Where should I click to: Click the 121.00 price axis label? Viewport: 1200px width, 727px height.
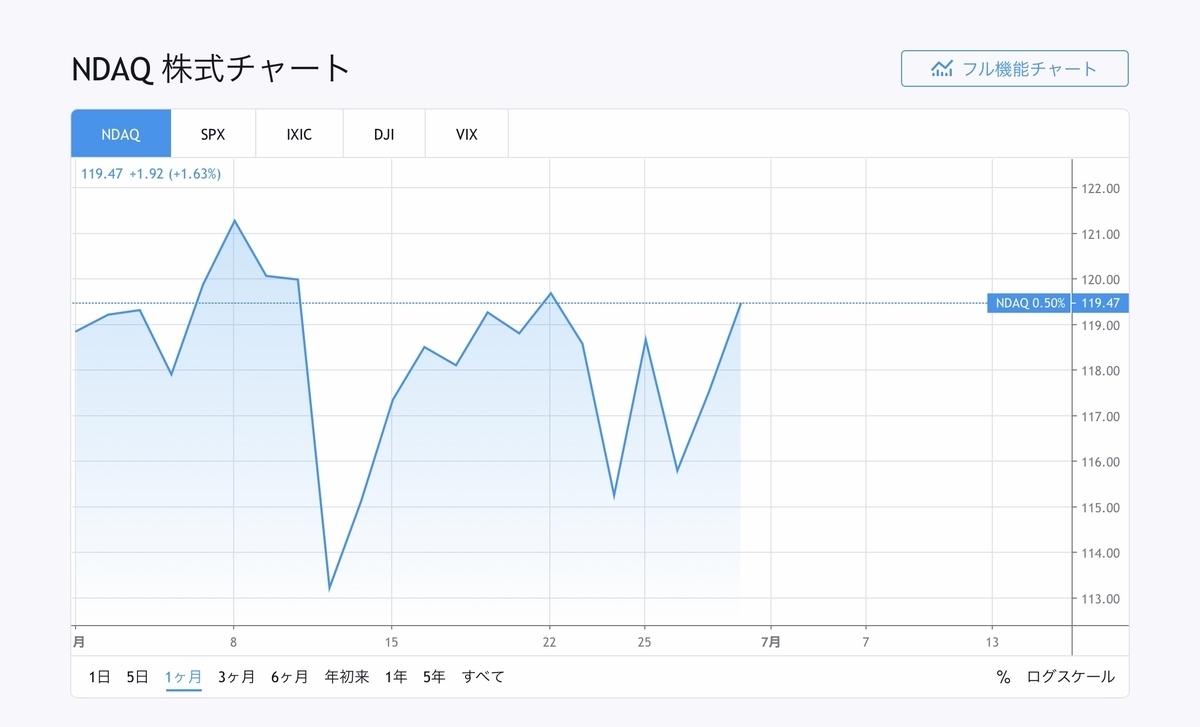coord(1100,234)
